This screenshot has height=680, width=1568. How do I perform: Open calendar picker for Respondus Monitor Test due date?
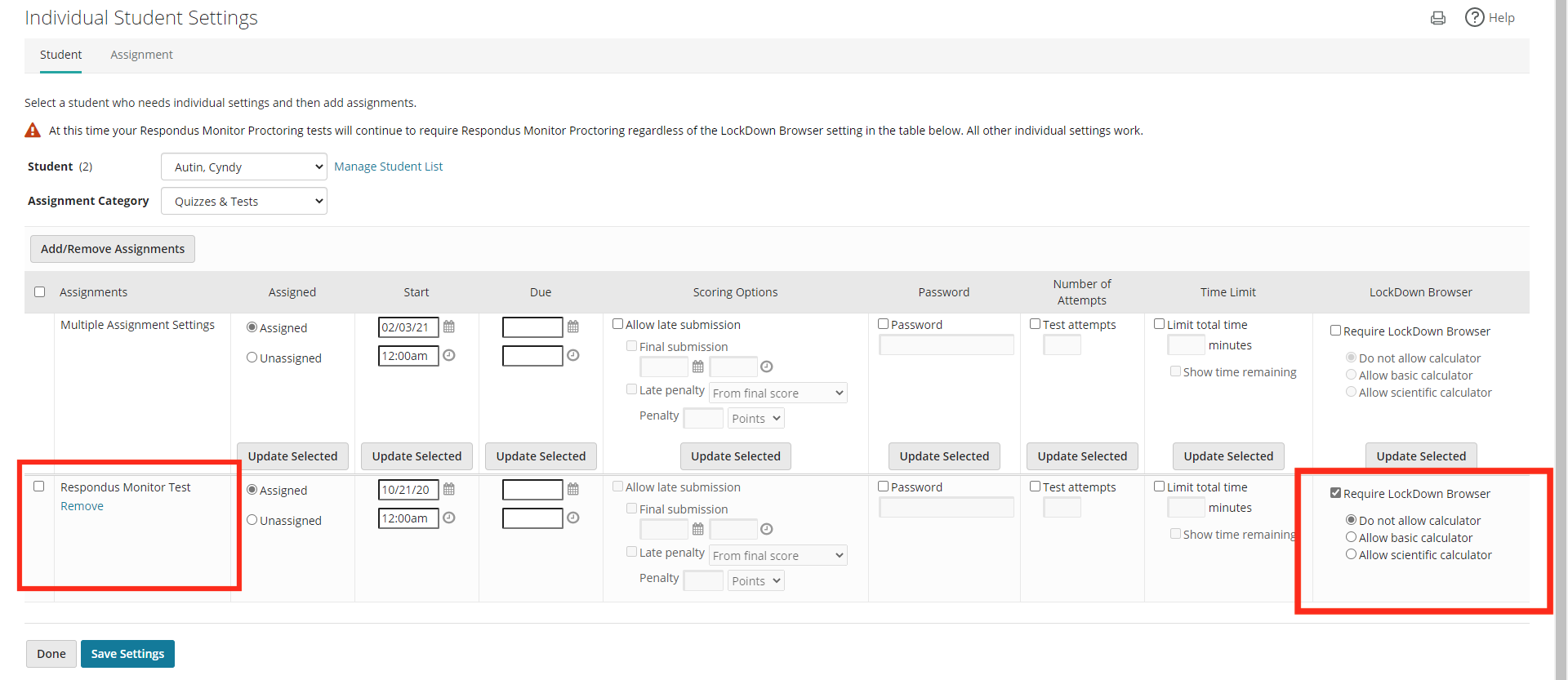pyautogui.click(x=573, y=489)
